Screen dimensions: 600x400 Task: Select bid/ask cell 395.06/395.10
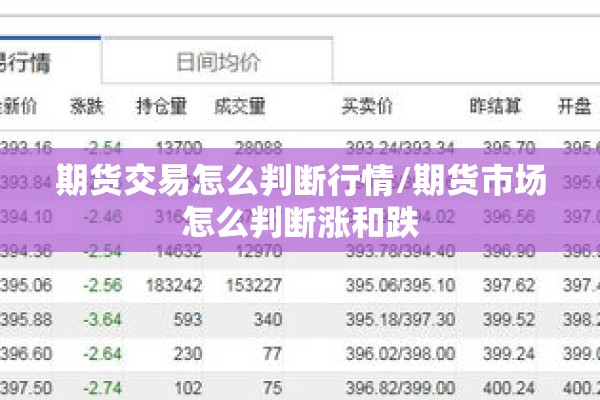(401, 285)
